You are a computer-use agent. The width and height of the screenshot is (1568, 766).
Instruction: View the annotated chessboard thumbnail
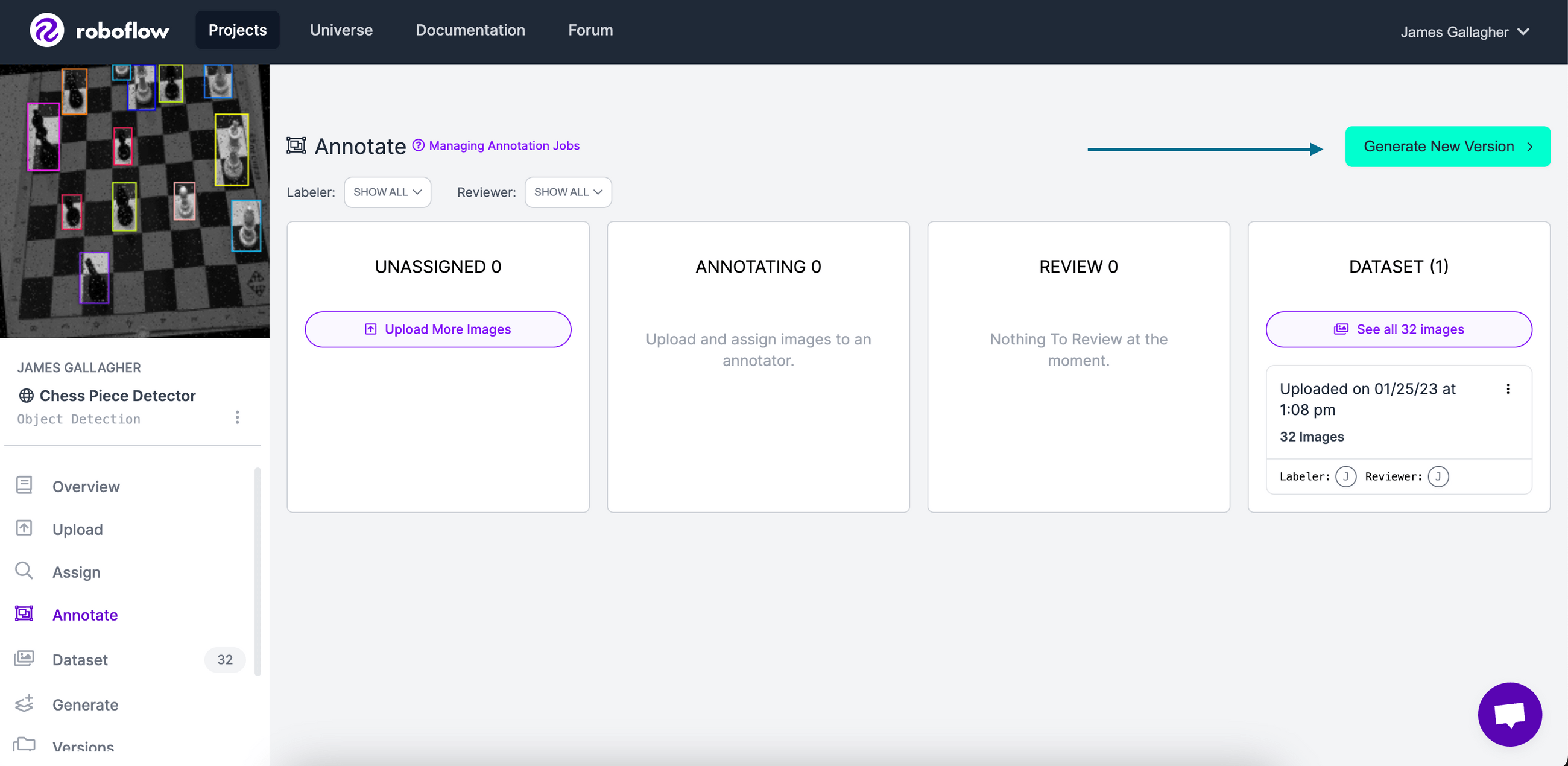134,201
